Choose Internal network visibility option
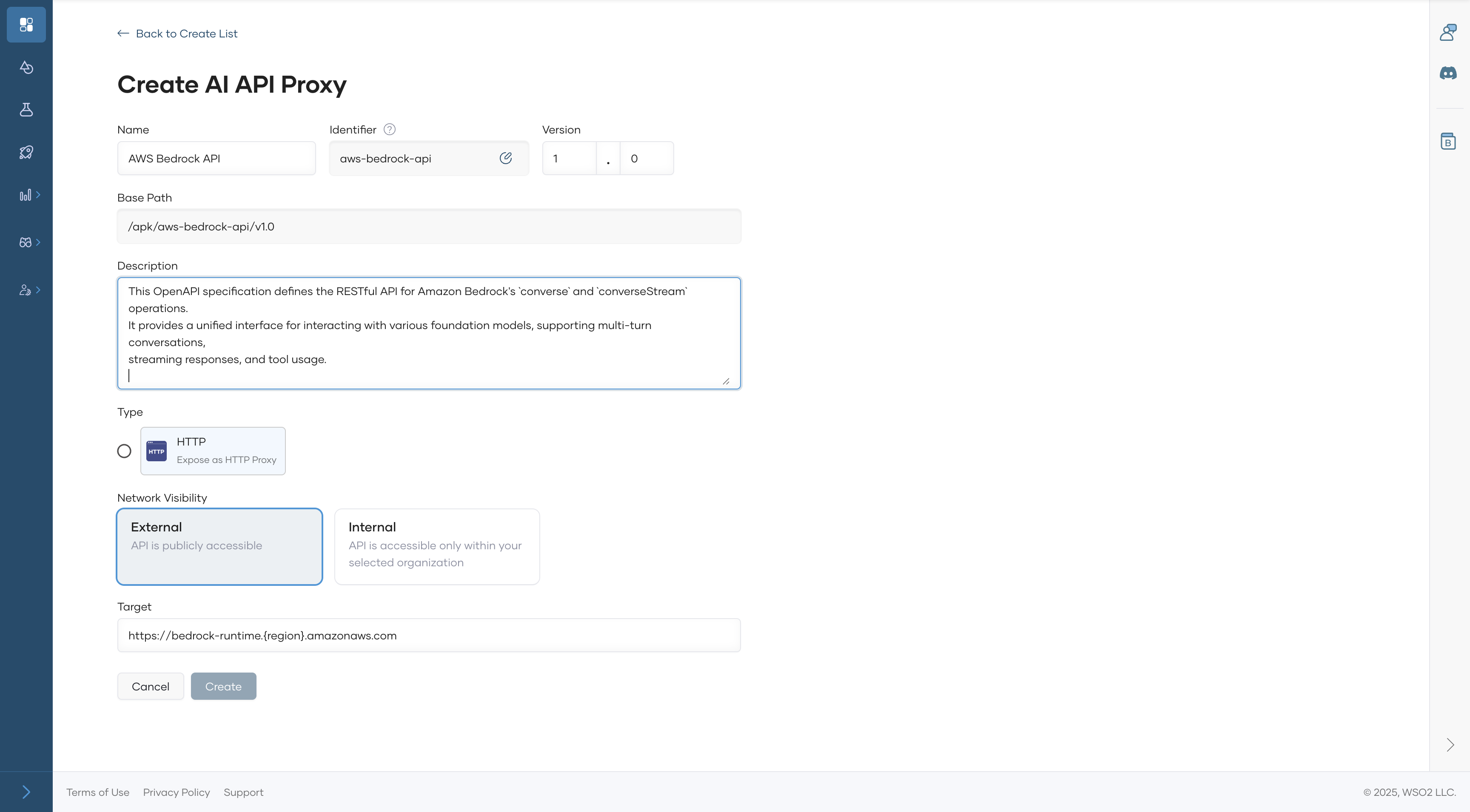This screenshot has height=812, width=1470. point(436,546)
